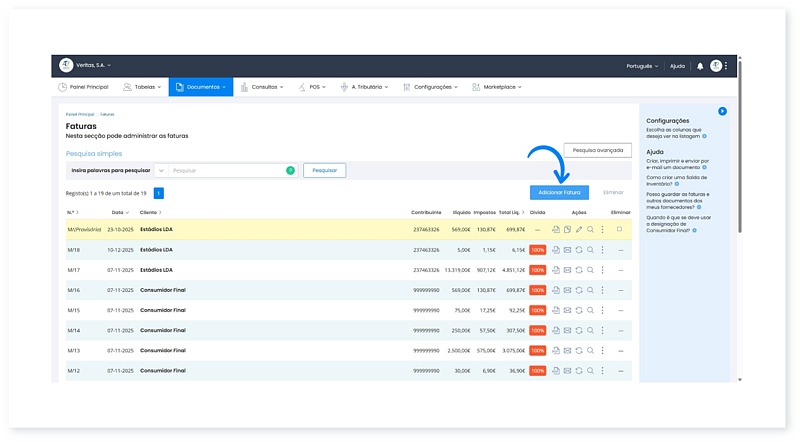Collapse side panel with blue arrow icon
Image resolution: width=800 pixels, height=442 pixels.
tap(722, 111)
